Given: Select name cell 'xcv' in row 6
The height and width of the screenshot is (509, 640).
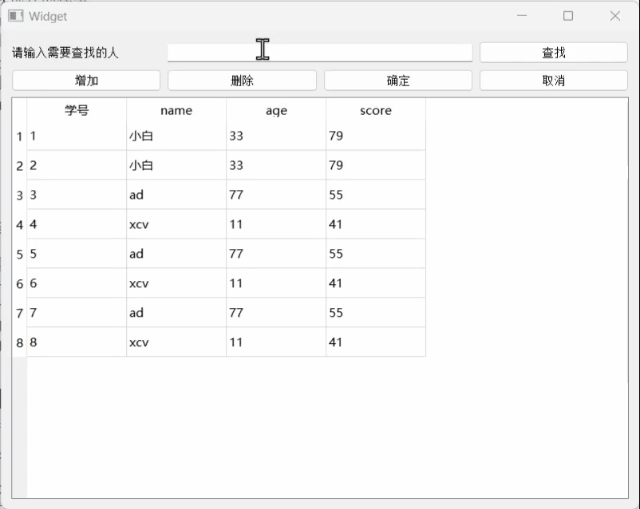Looking at the screenshot, I should point(176,283).
